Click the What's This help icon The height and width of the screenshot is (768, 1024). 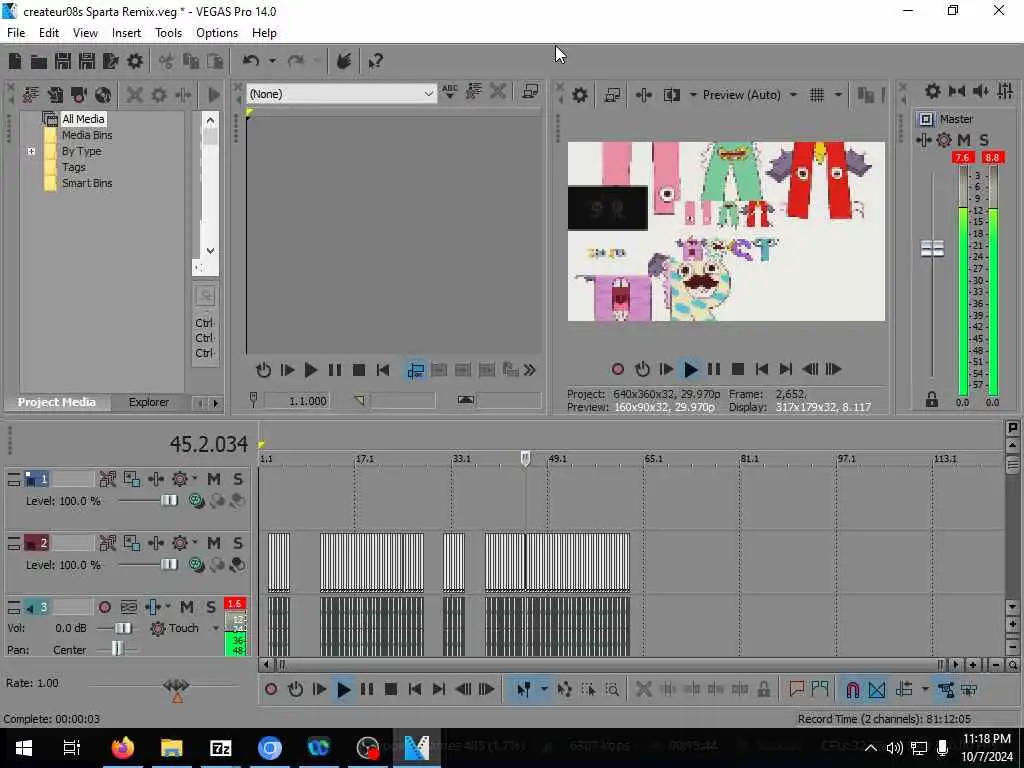click(x=376, y=61)
